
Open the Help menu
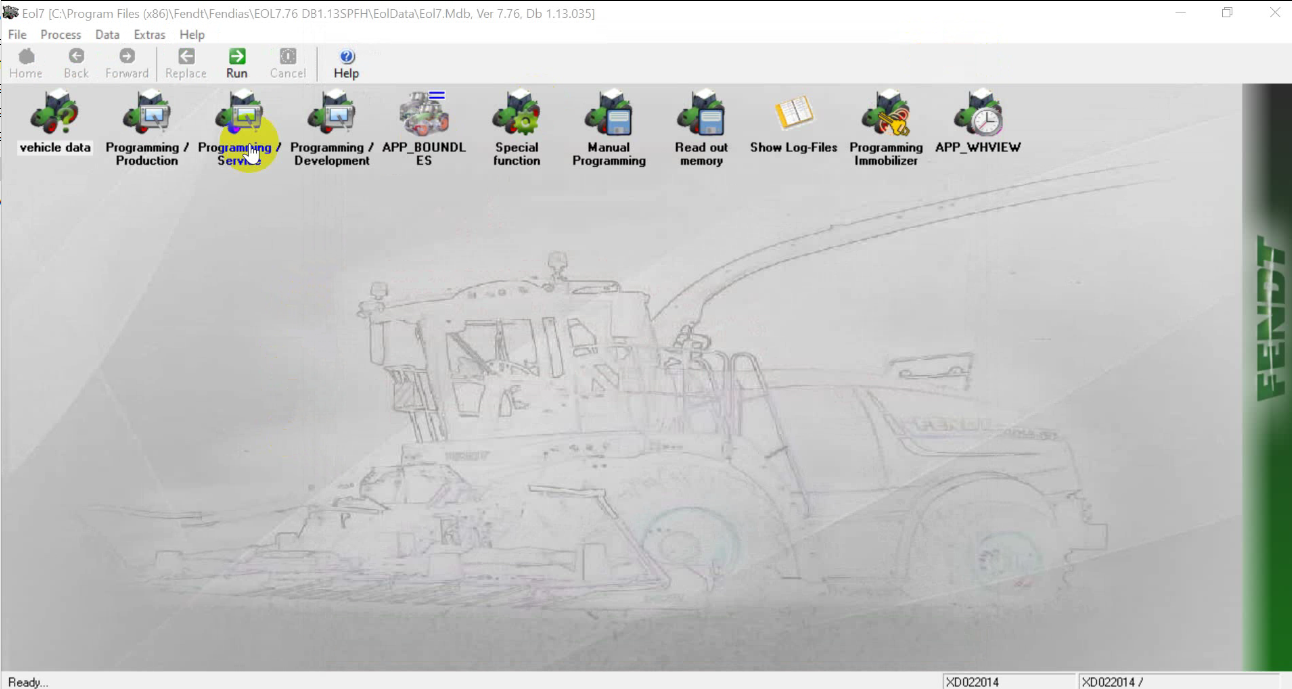pos(192,34)
